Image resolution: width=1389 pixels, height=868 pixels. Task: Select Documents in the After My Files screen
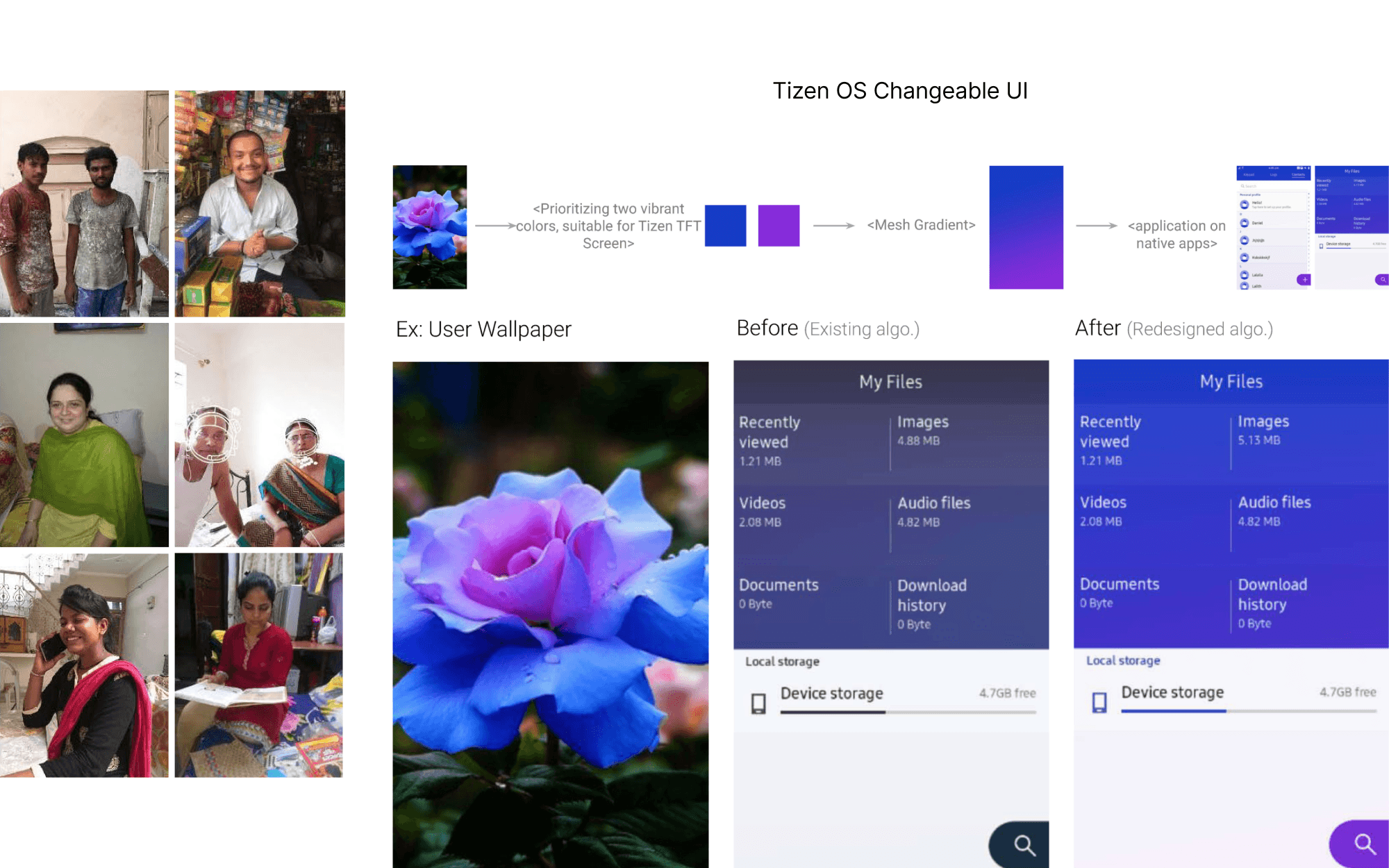pyautogui.click(x=1119, y=592)
